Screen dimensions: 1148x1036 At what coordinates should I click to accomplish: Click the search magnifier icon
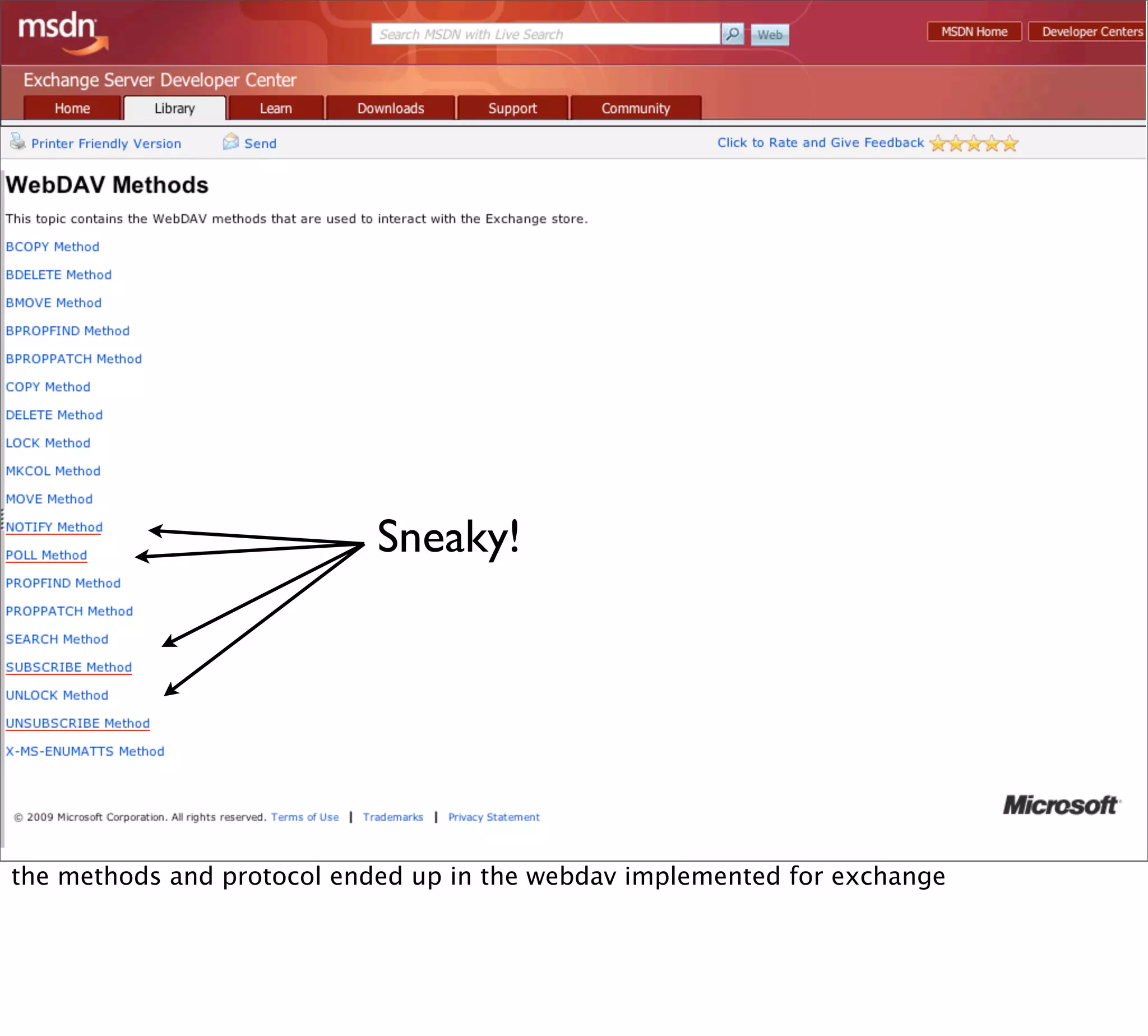click(x=733, y=34)
